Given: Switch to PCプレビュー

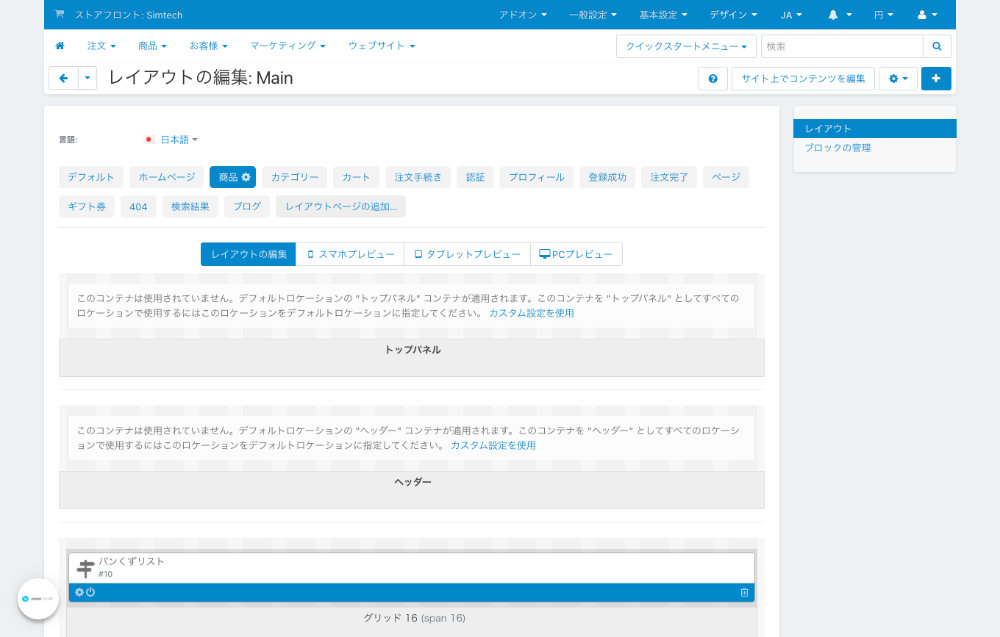Looking at the screenshot, I should coord(576,254).
